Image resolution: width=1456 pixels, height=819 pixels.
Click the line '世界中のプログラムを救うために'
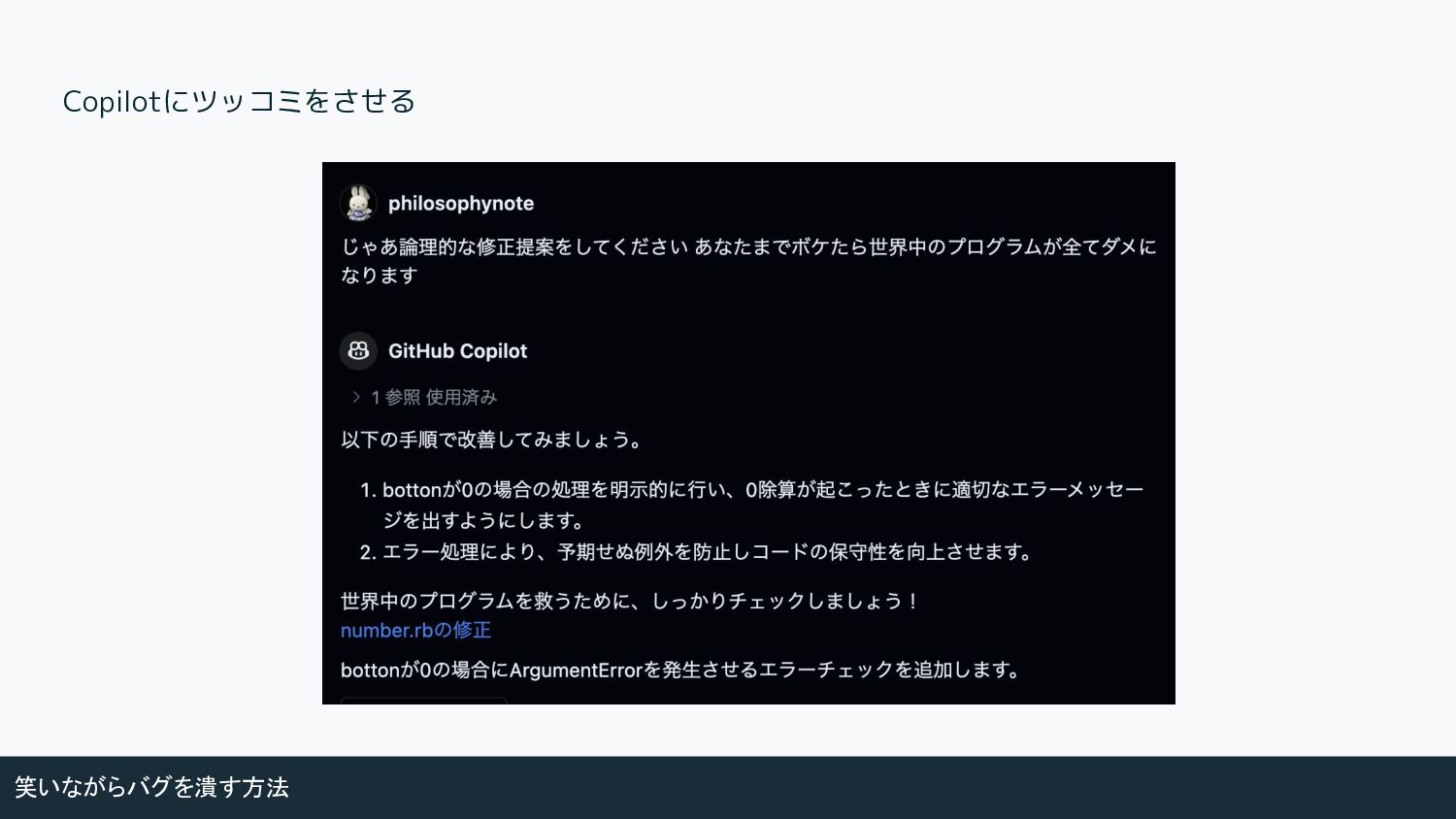coord(630,601)
